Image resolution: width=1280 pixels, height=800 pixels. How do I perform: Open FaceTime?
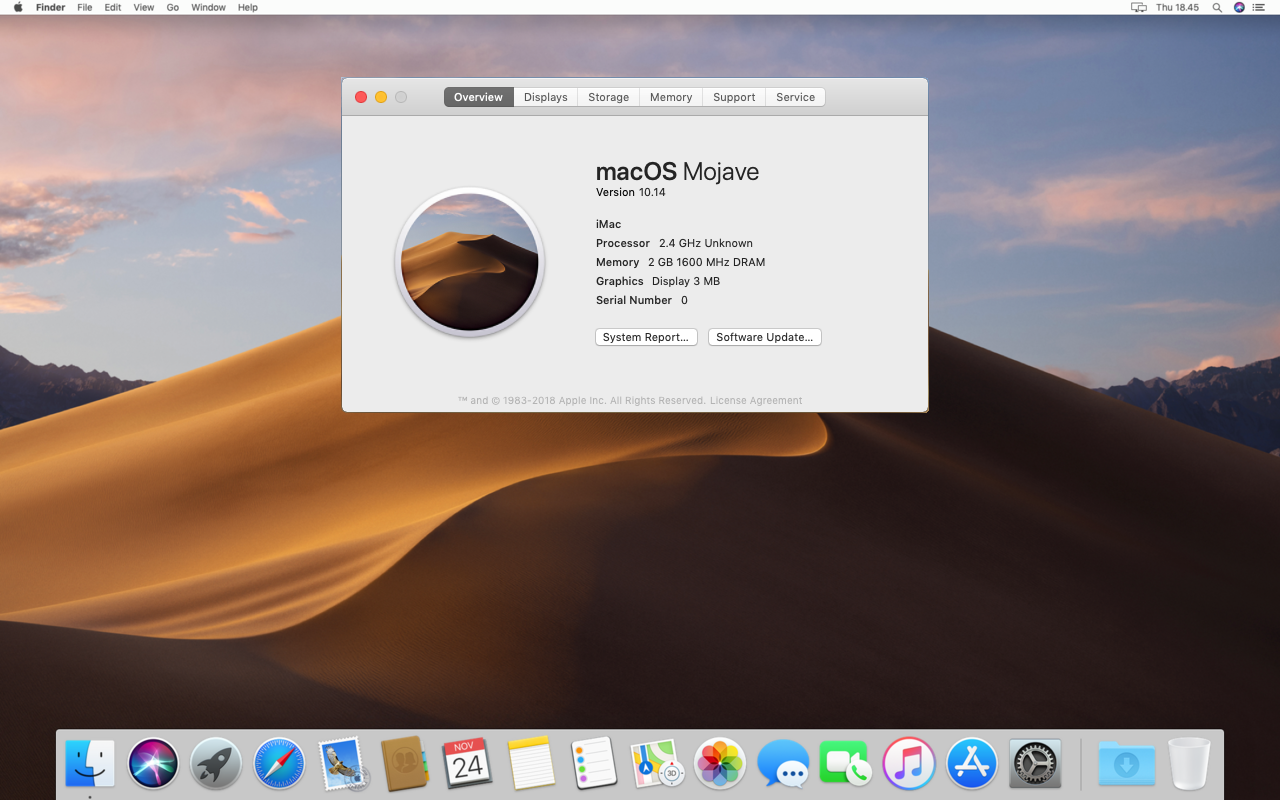click(845, 763)
